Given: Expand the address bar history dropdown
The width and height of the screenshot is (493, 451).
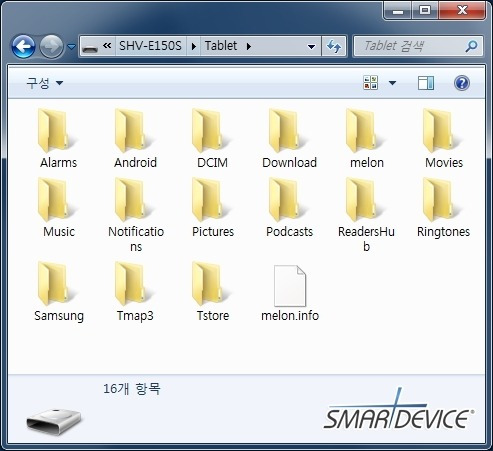Looking at the screenshot, I should pyautogui.click(x=311, y=46).
